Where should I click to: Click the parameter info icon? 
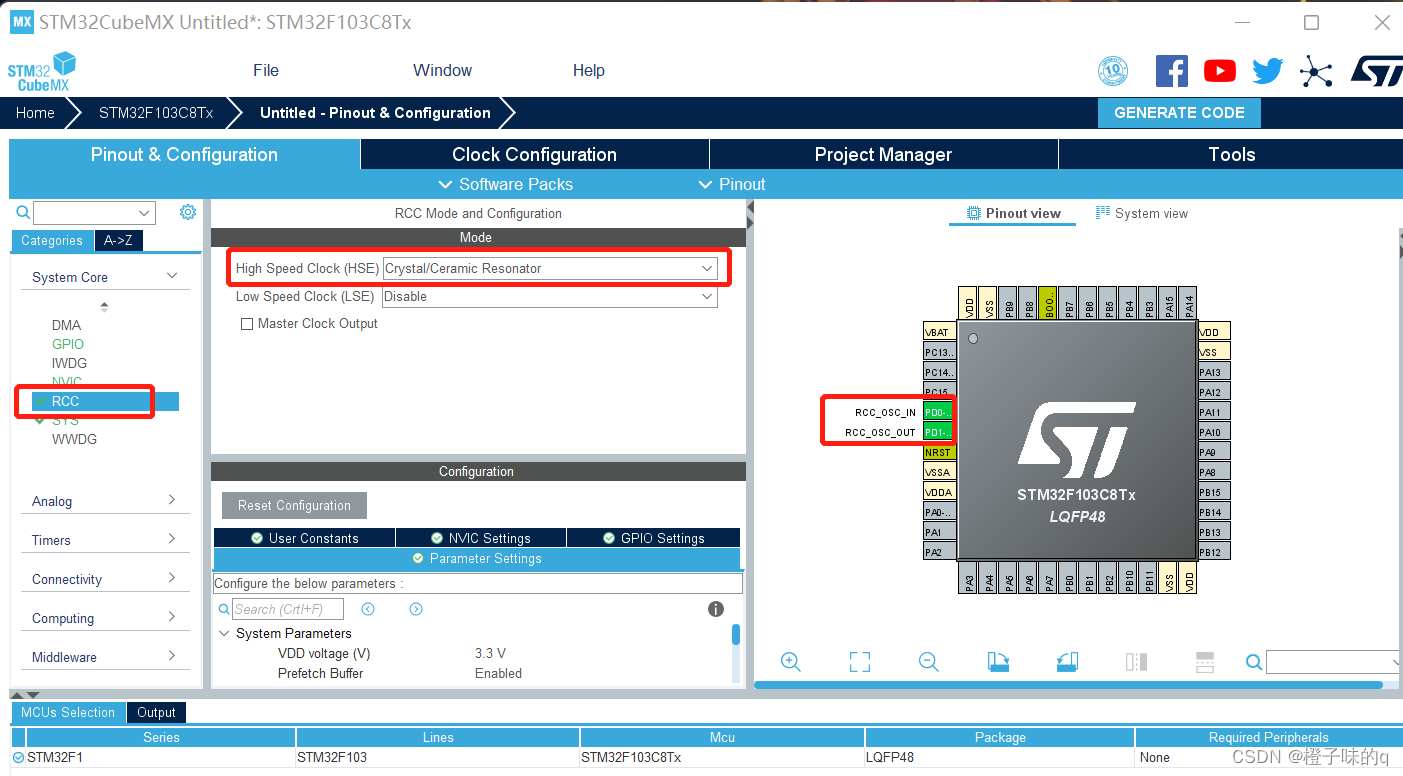pyautogui.click(x=716, y=609)
